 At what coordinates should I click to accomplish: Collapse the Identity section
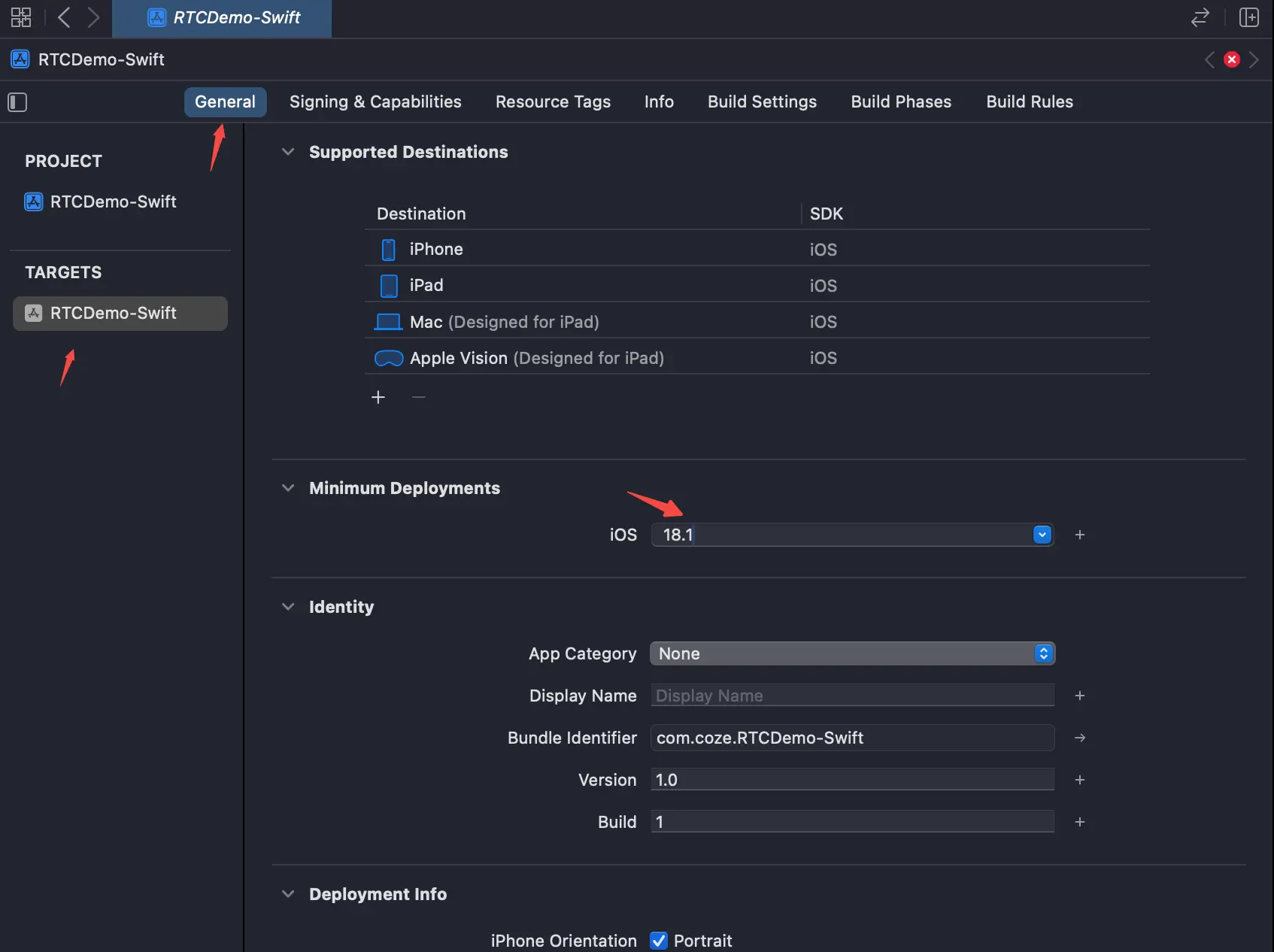[288, 607]
